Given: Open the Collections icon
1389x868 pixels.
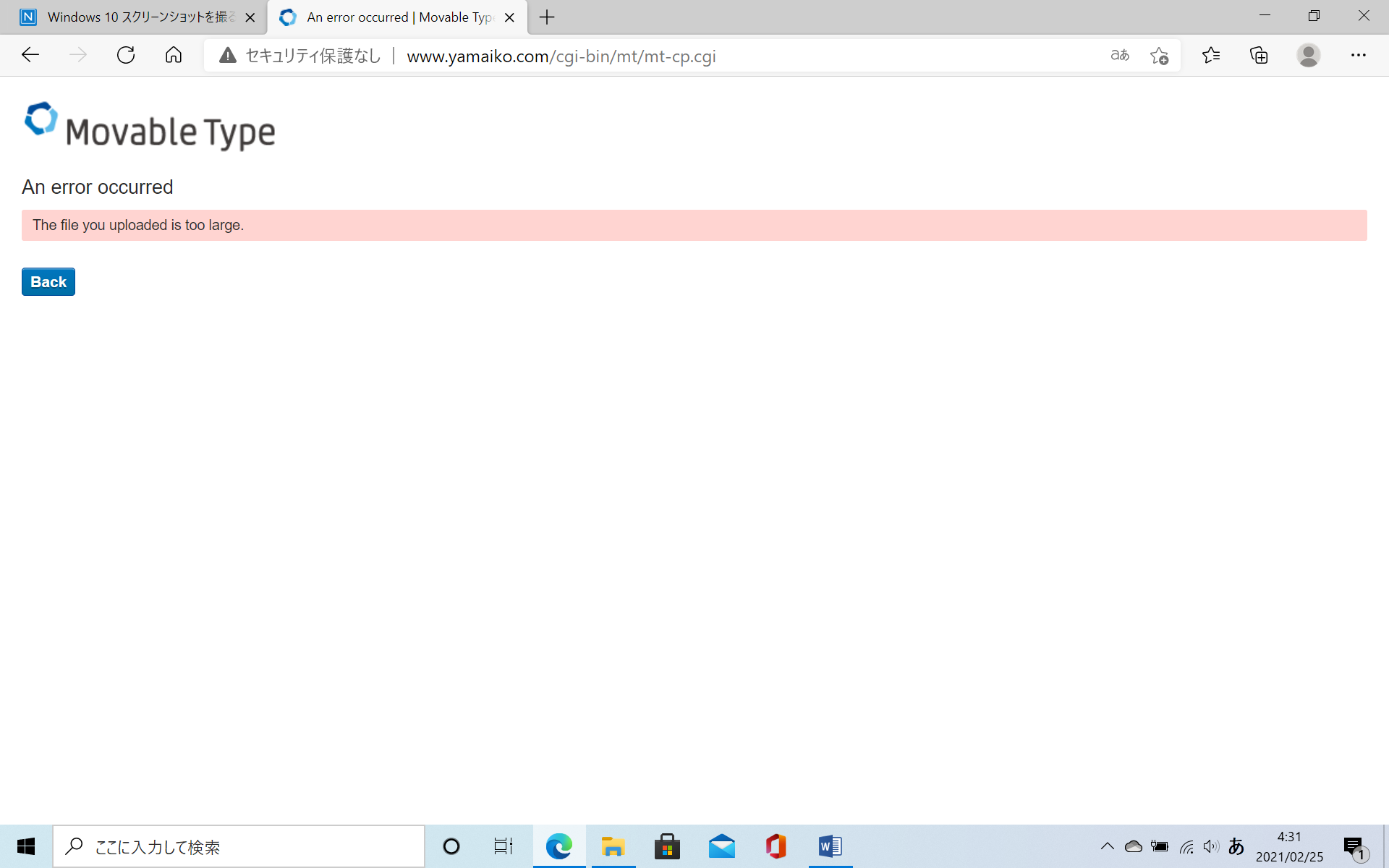Looking at the screenshot, I should (1260, 55).
